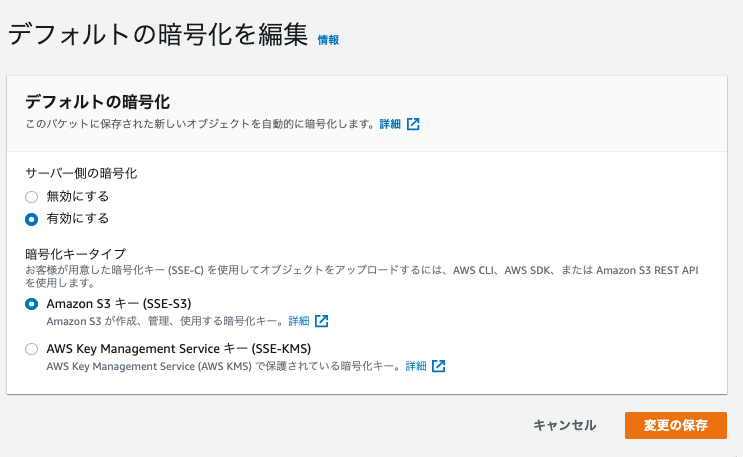The width and height of the screenshot is (743, 457).
Task: Click the 詳細 link in the デフォルトの暗号化 header
Action: point(390,124)
